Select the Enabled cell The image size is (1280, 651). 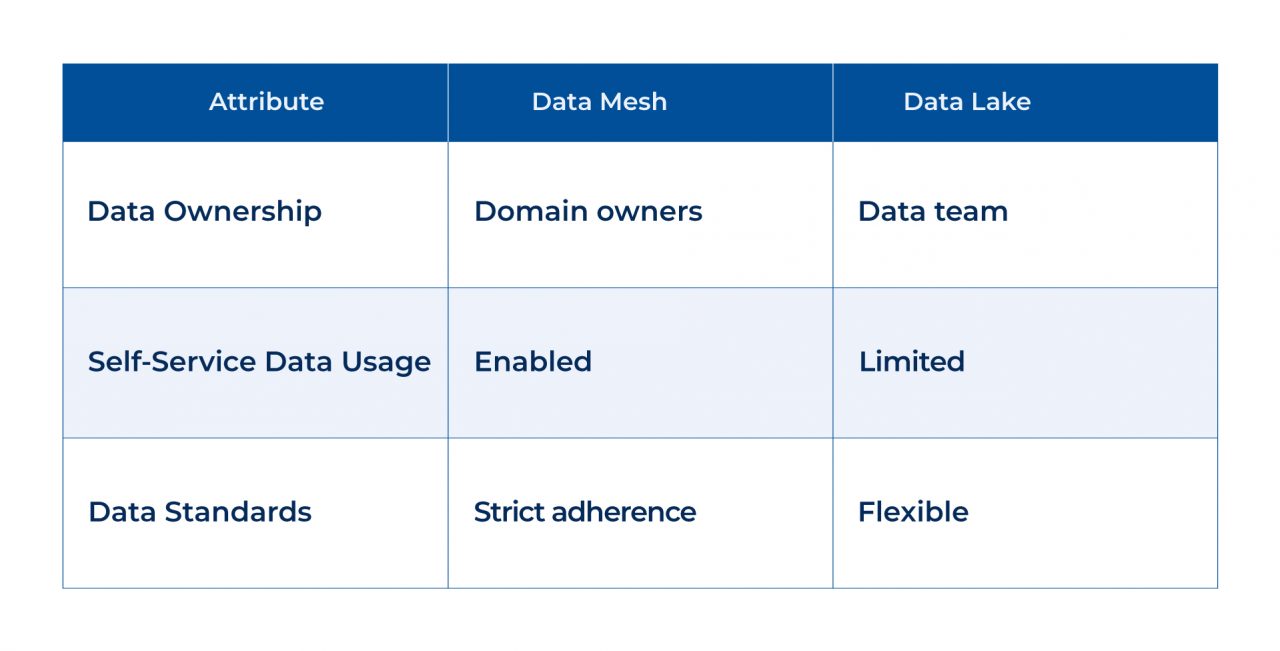click(533, 362)
